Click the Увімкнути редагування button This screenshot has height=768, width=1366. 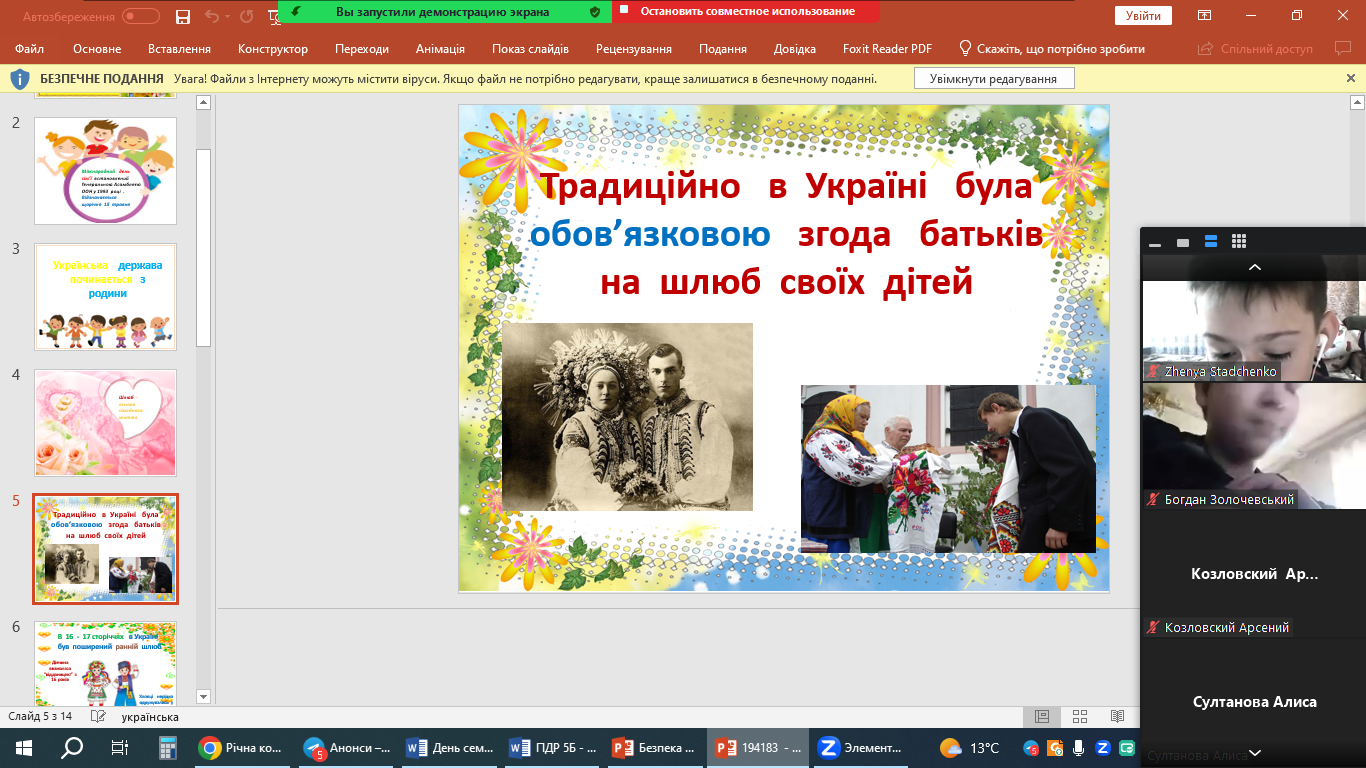pos(993,79)
